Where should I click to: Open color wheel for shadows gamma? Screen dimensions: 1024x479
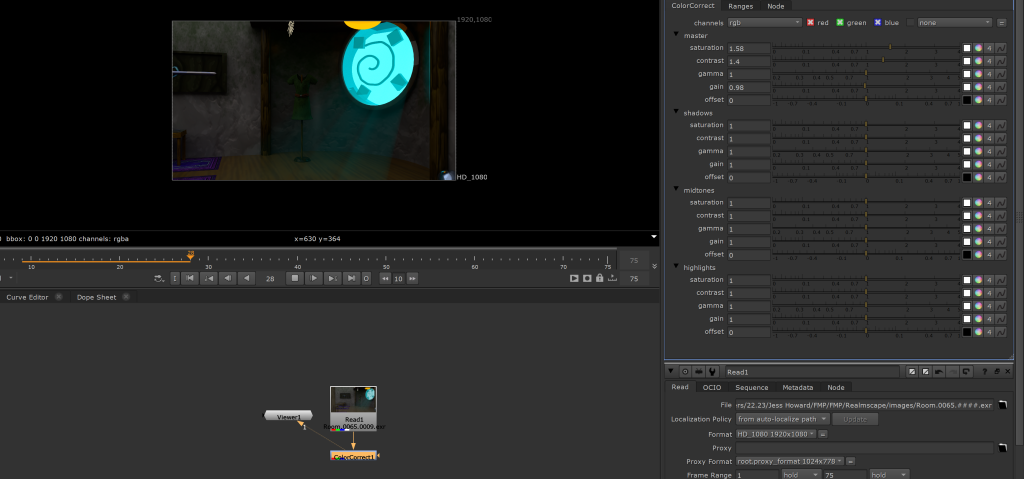click(x=978, y=151)
